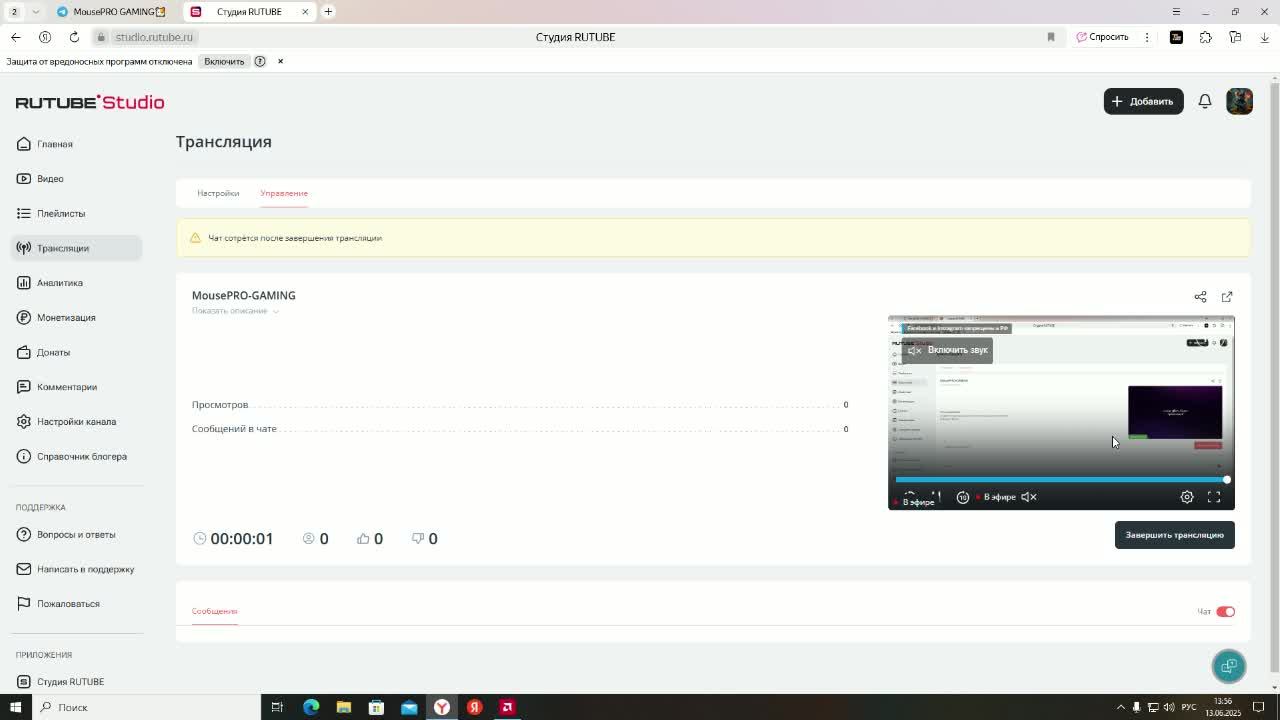Expand the tab group dropdown
1280x720 pixels.
(36, 12)
